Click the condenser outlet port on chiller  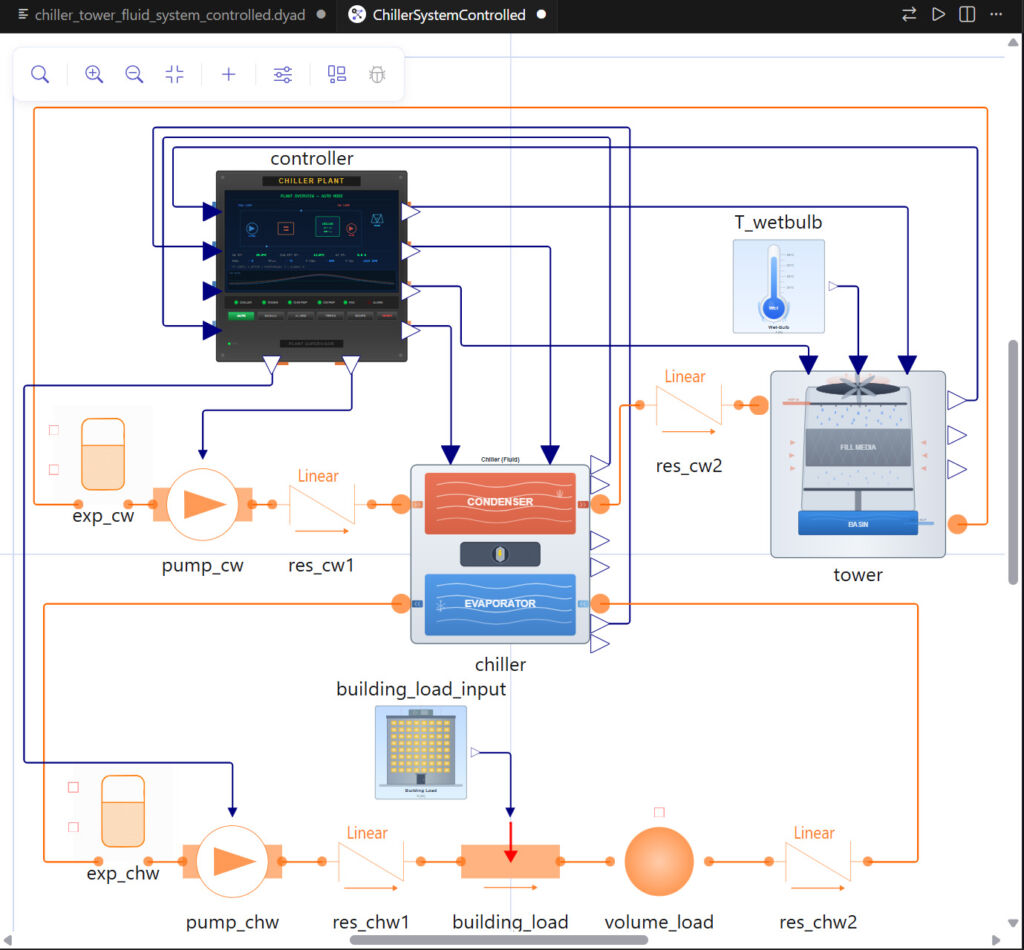coord(600,504)
